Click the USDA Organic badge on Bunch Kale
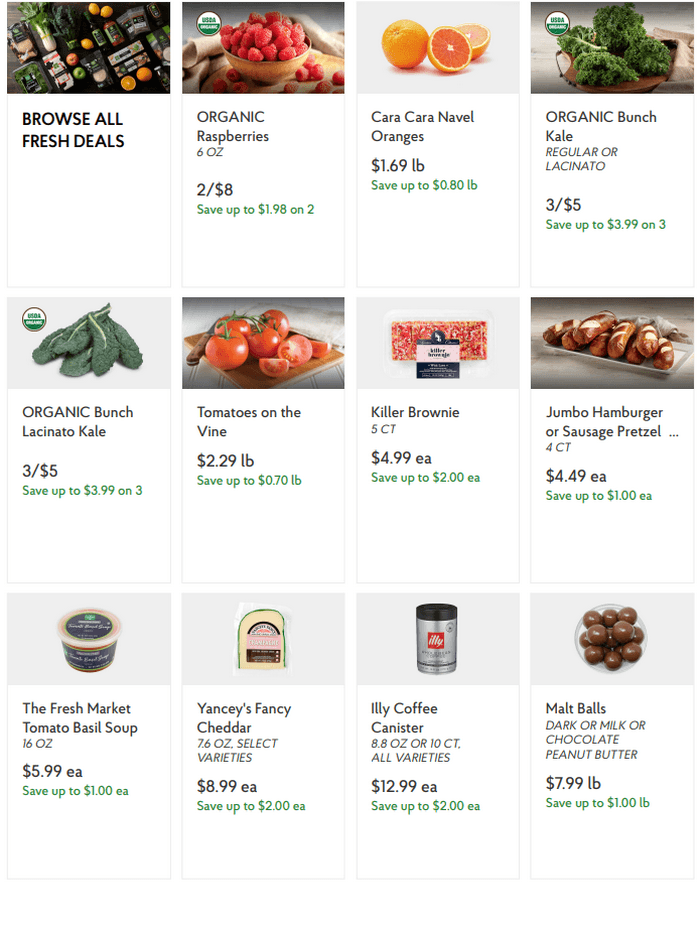The width and height of the screenshot is (700, 925). [557, 24]
